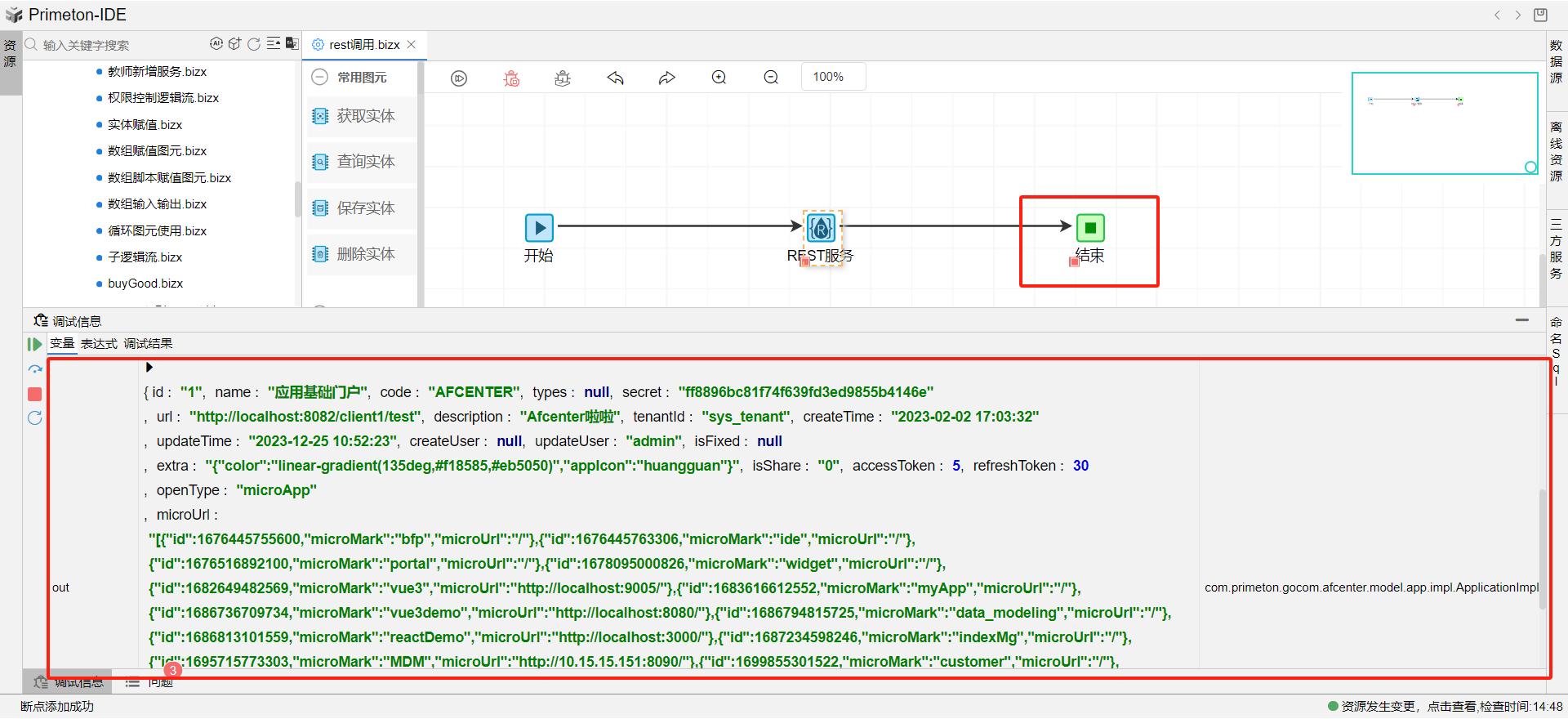Open the 调试结果 tab
The height and width of the screenshot is (719, 1568).
pos(148,344)
